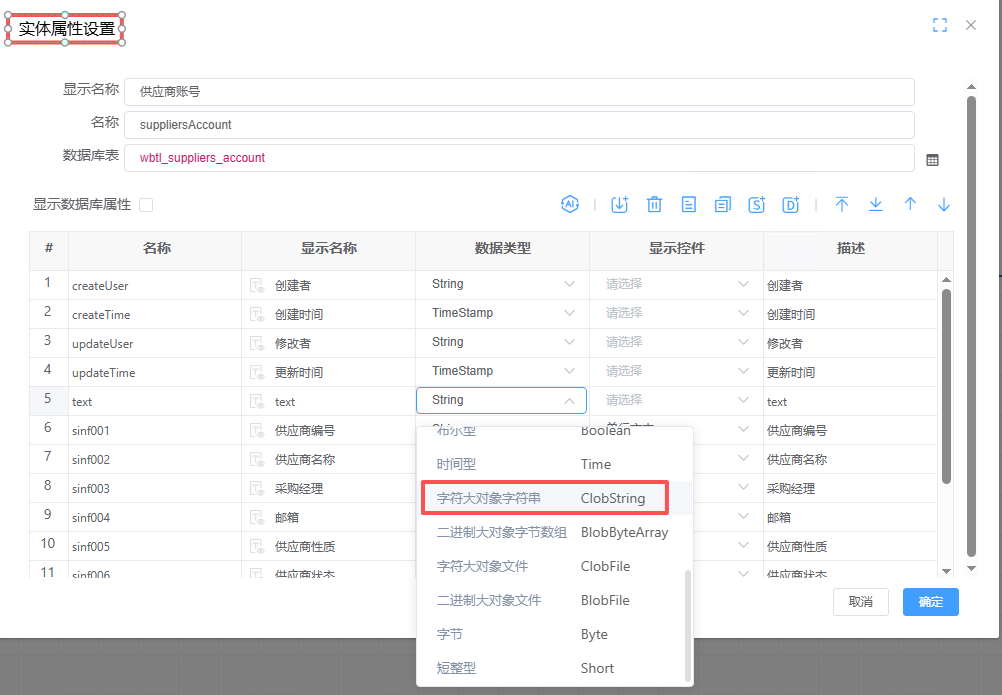Move row to bottom with bottom-arrow icon
This screenshot has width=1002, height=695.
876,204
